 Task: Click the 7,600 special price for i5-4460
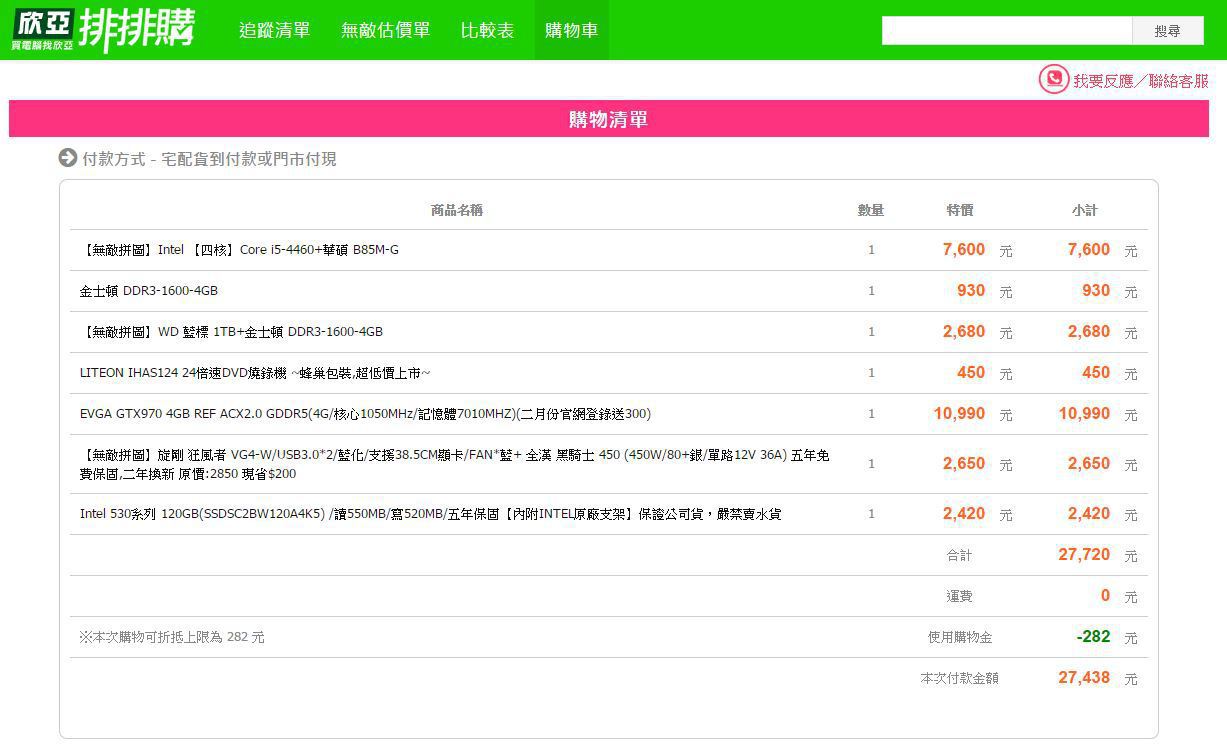pyautogui.click(x=964, y=250)
